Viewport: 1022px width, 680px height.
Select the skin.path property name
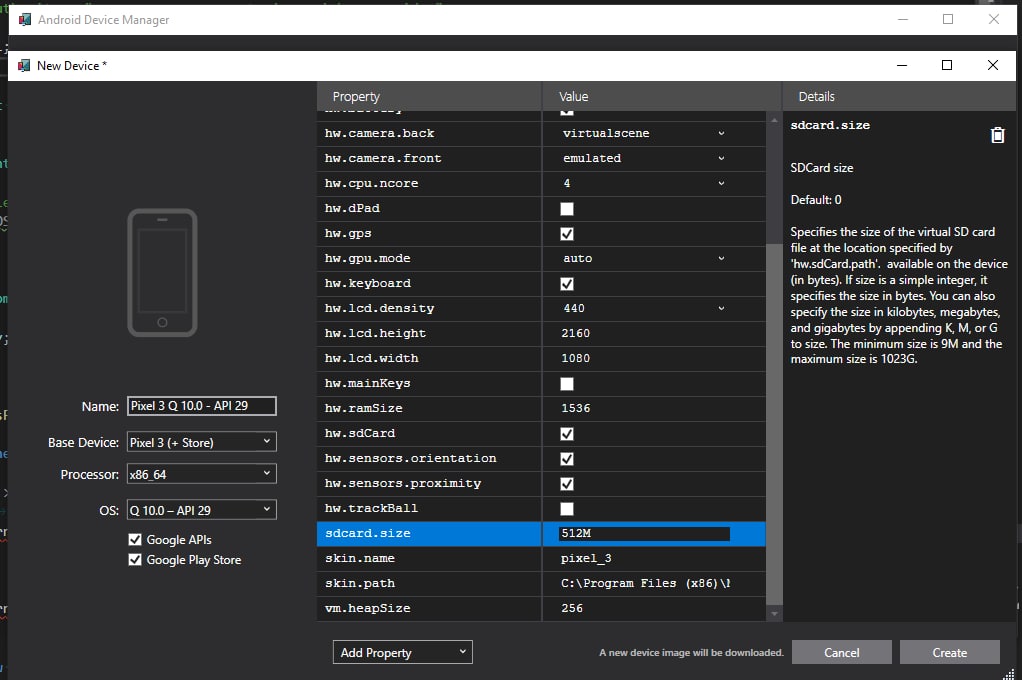coord(360,584)
